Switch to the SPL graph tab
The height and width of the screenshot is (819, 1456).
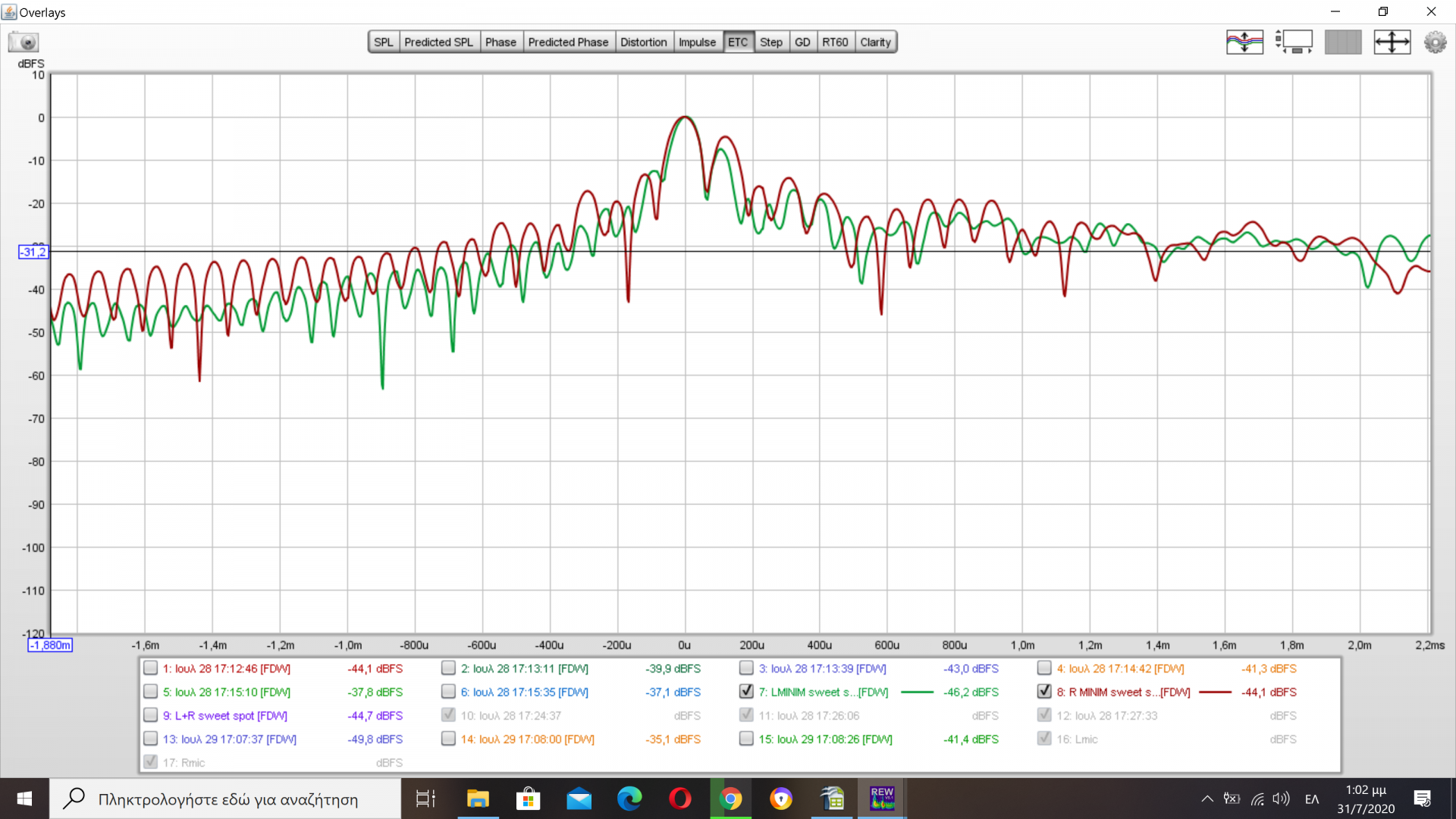[x=384, y=42]
